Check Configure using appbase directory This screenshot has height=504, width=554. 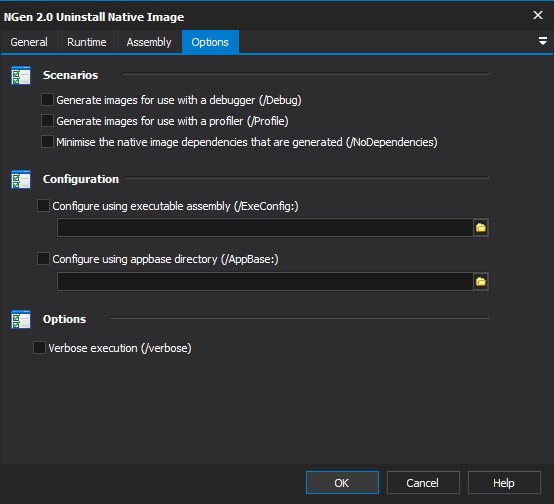(x=43, y=259)
